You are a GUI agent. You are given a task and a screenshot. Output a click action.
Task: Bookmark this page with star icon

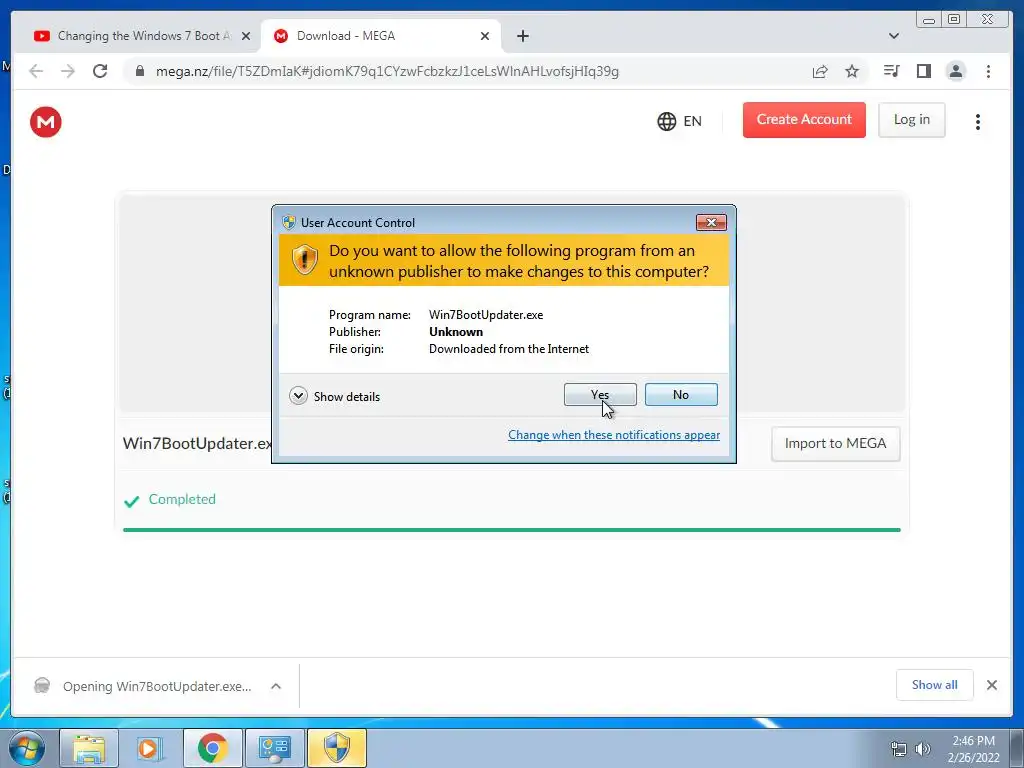(852, 71)
